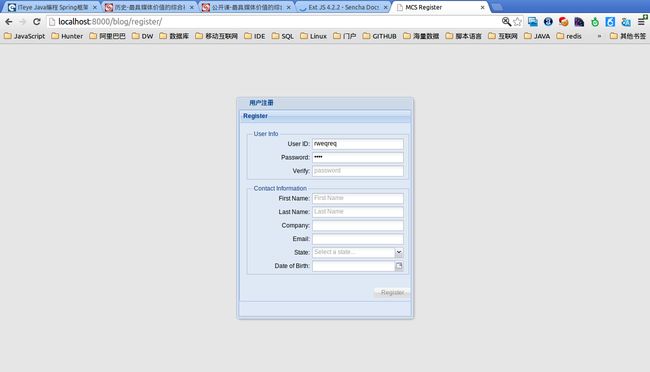Image resolution: width=650 pixels, height=372 pixels.
Task: Click the Company input field
Action: point(358,226)
